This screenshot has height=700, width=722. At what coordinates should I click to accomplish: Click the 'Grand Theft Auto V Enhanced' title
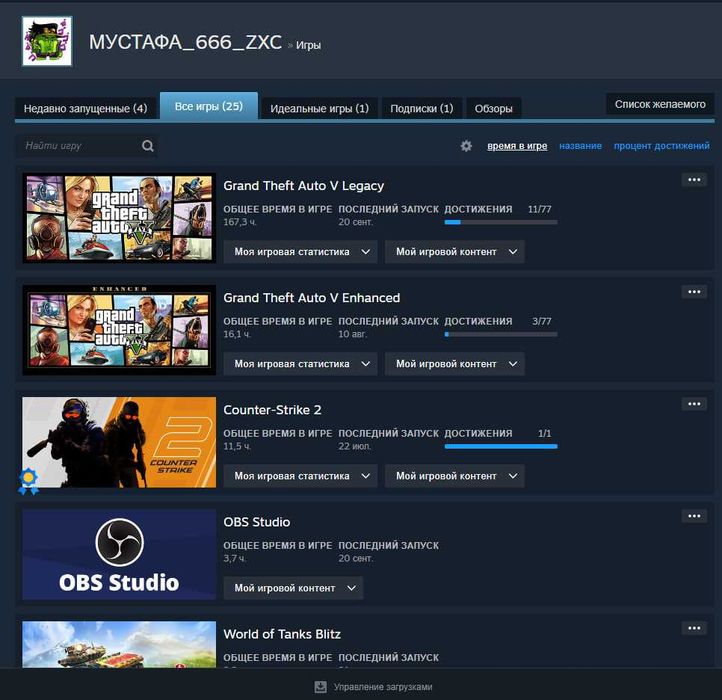[x=312, y=298]
